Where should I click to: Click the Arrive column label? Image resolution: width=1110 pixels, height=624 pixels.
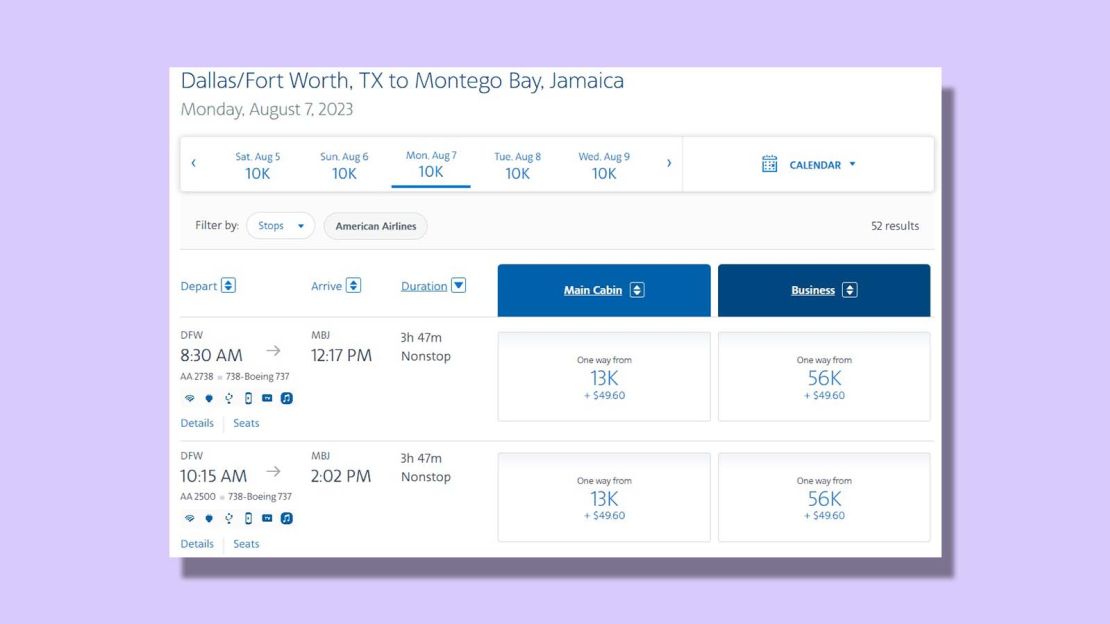pos(326,286)
